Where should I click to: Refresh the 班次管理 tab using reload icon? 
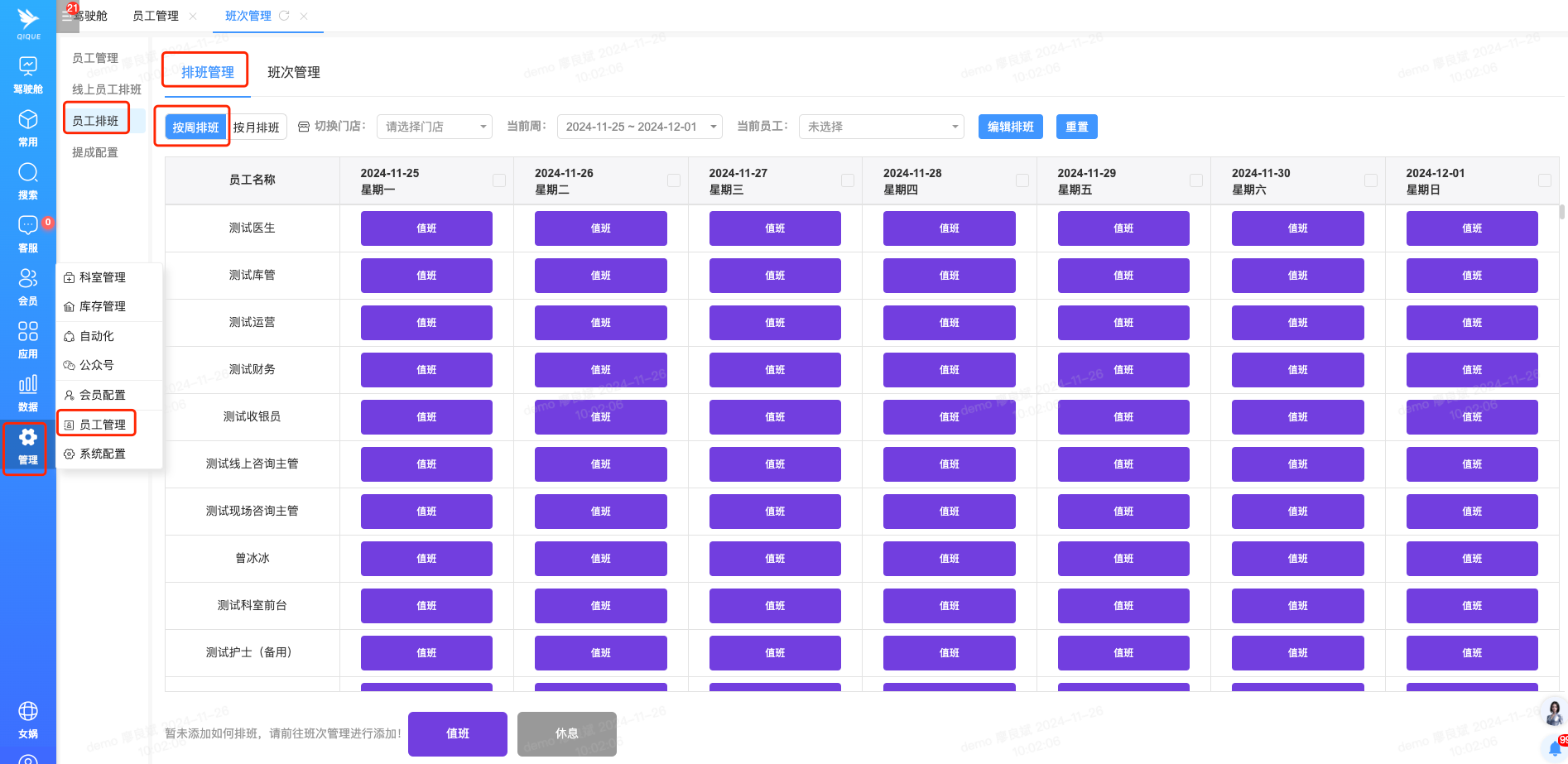pos(284,16)
